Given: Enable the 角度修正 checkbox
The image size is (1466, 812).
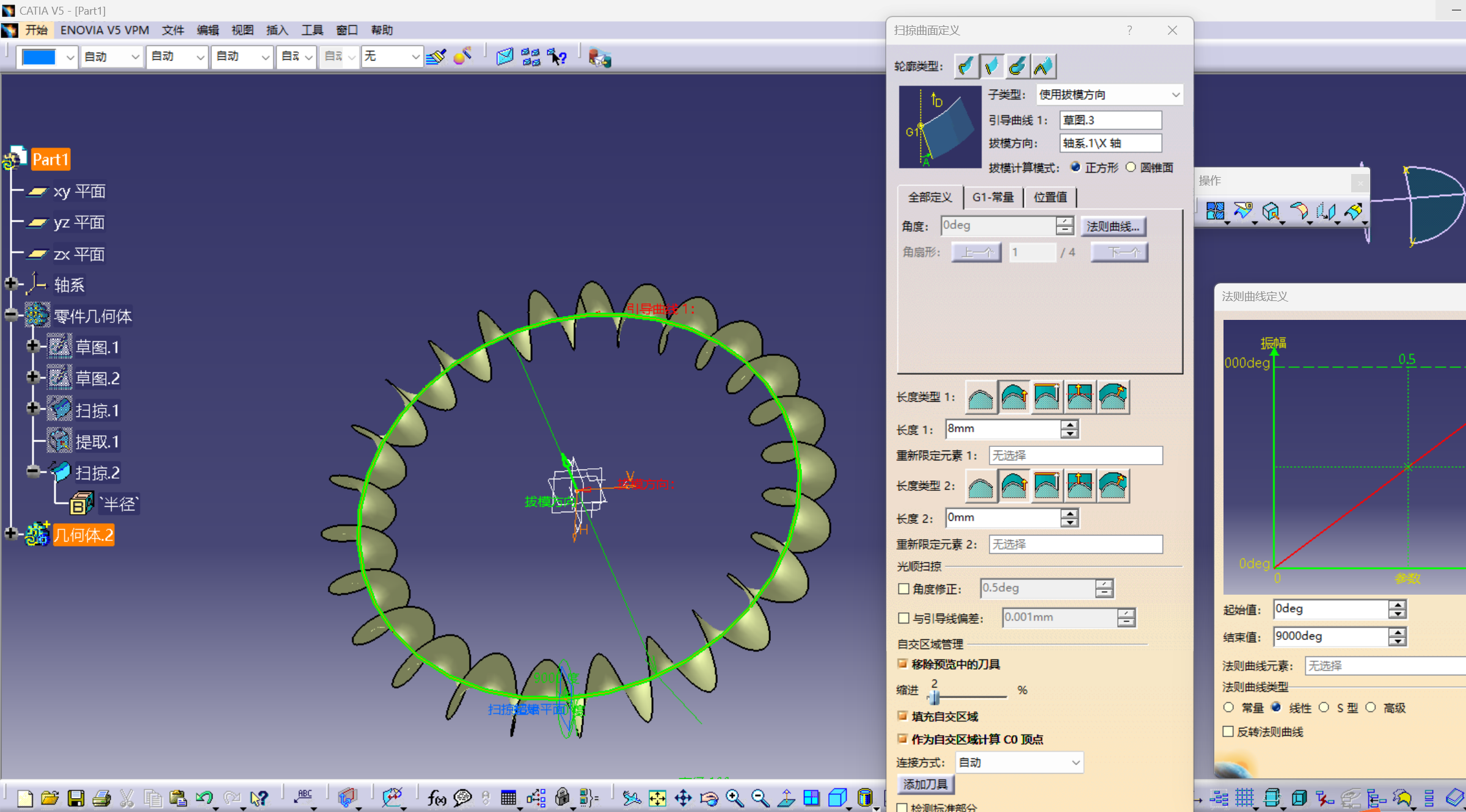Looking at the screenshot, I should [x=904, y=589].
